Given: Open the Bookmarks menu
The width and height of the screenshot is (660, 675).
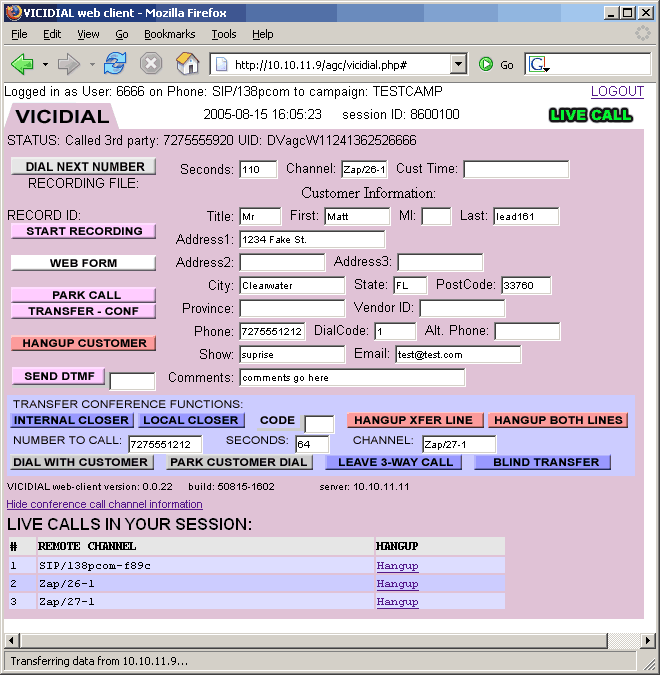Looking at the screenshot, I should [168, 34].
